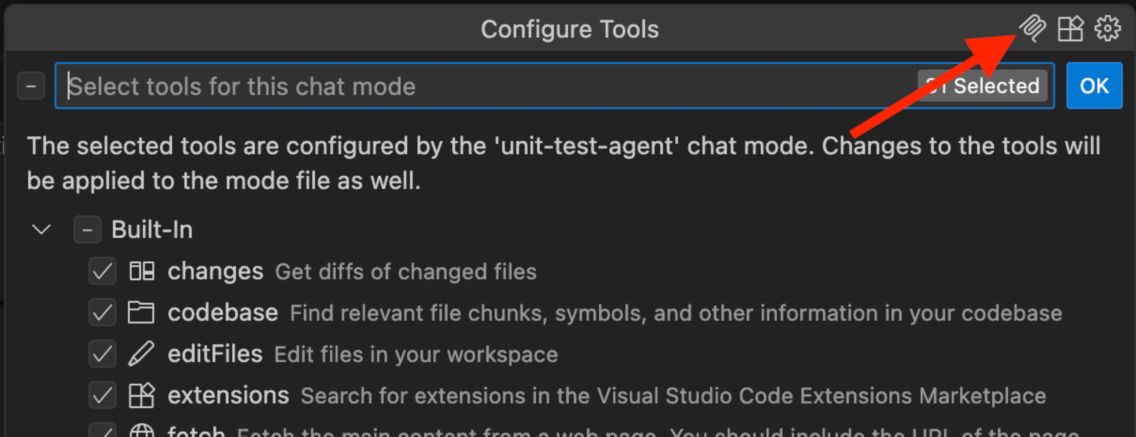Click the fetch globe icon

141,432
